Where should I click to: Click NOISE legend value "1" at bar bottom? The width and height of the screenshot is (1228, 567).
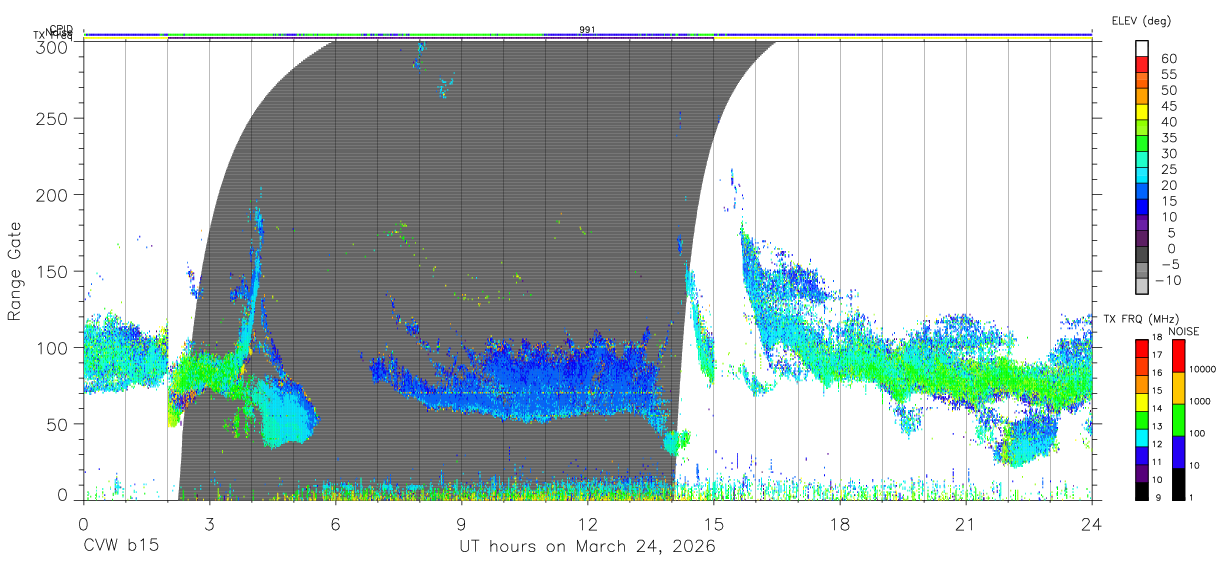1191,498
